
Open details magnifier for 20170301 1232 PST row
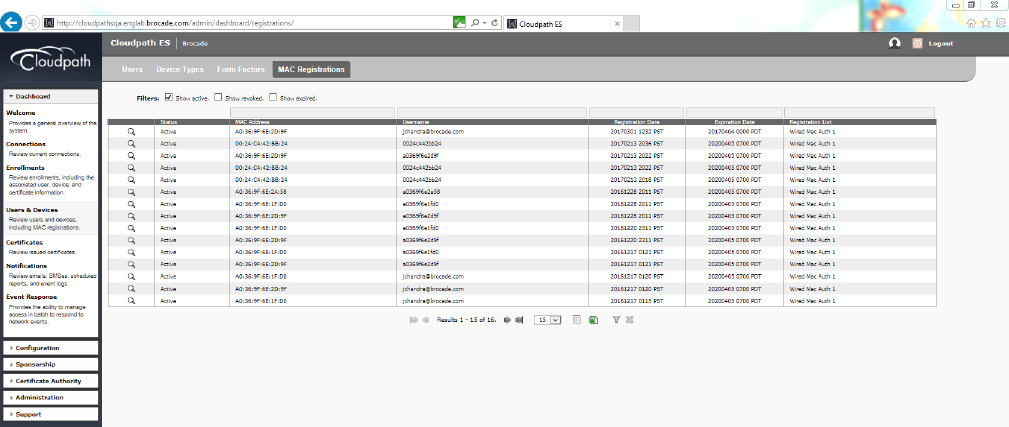131,131
